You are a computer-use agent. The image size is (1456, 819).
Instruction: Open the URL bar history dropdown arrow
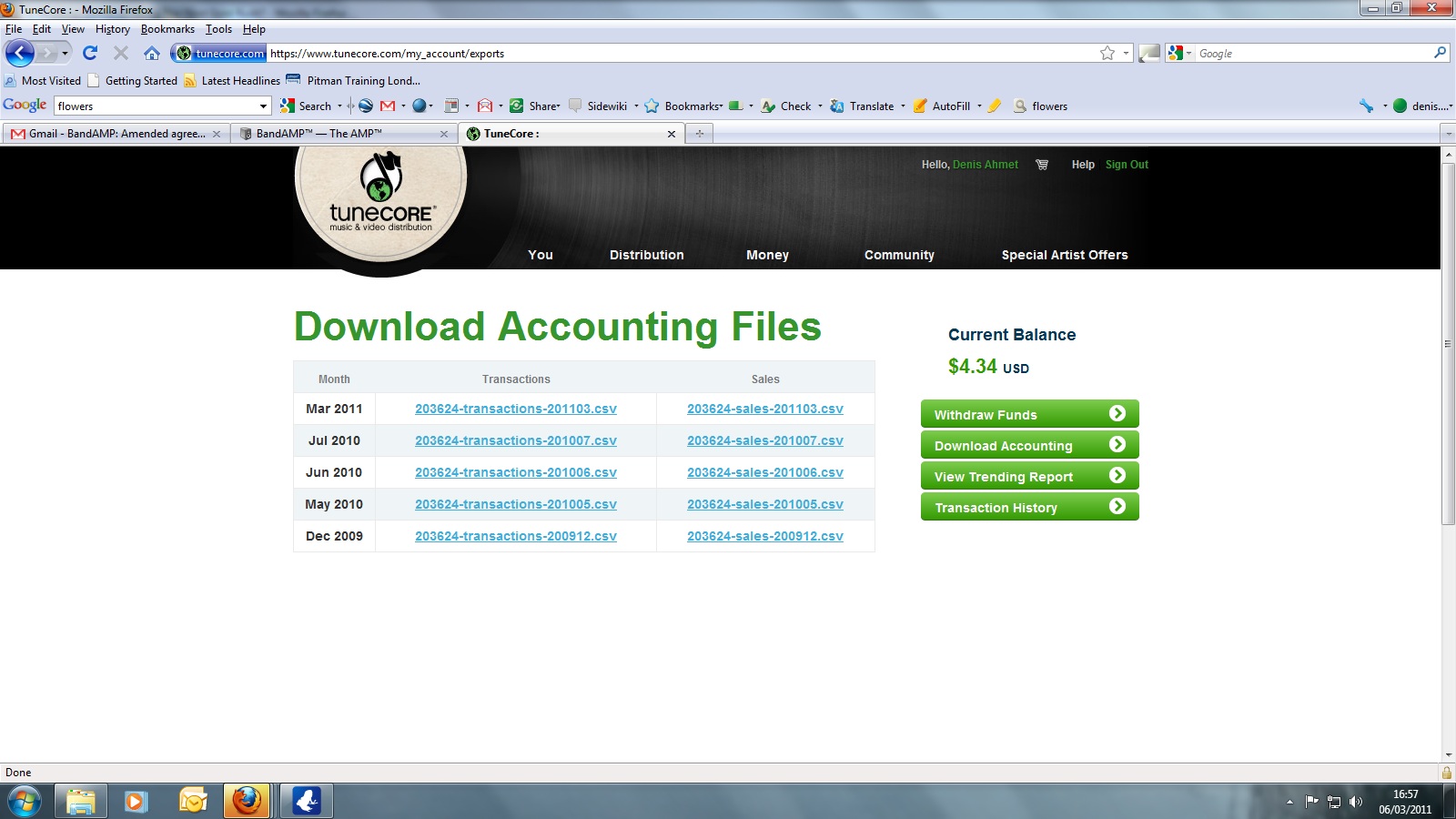(x=1126, y=53)
